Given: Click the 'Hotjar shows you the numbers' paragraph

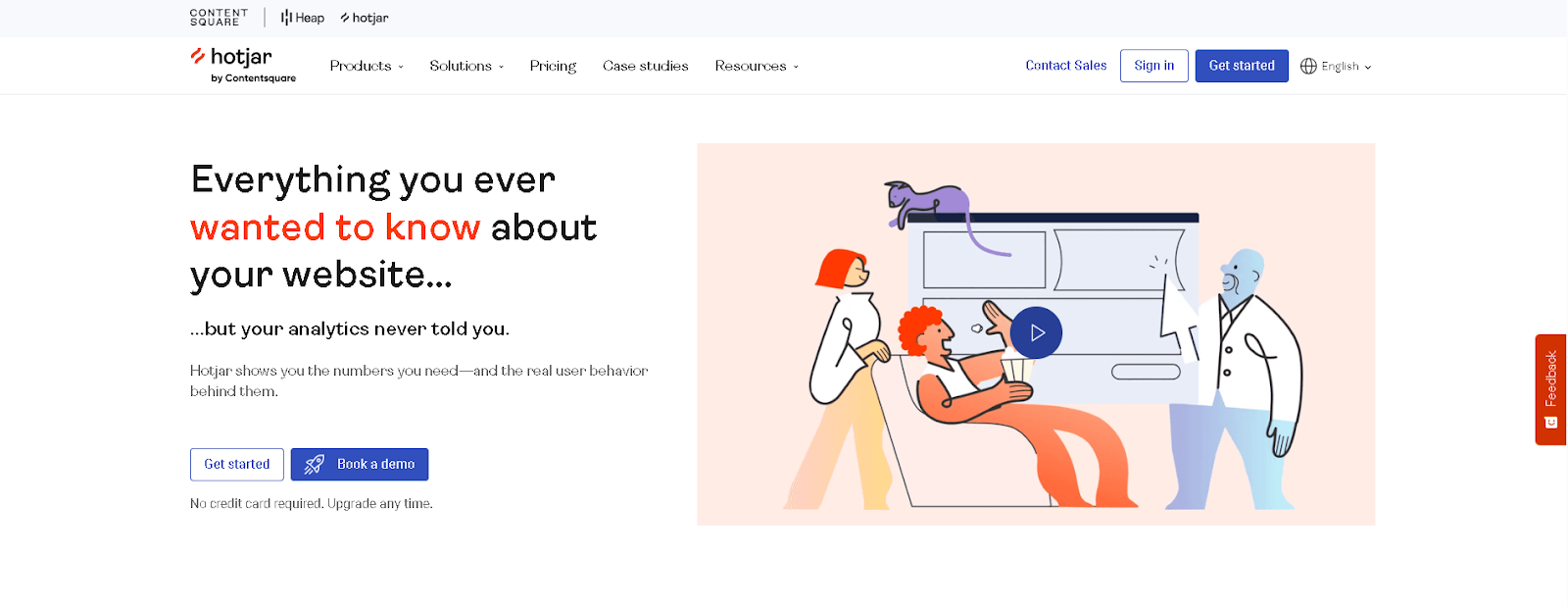Looking at the screenshot, I should click(418, 380).
